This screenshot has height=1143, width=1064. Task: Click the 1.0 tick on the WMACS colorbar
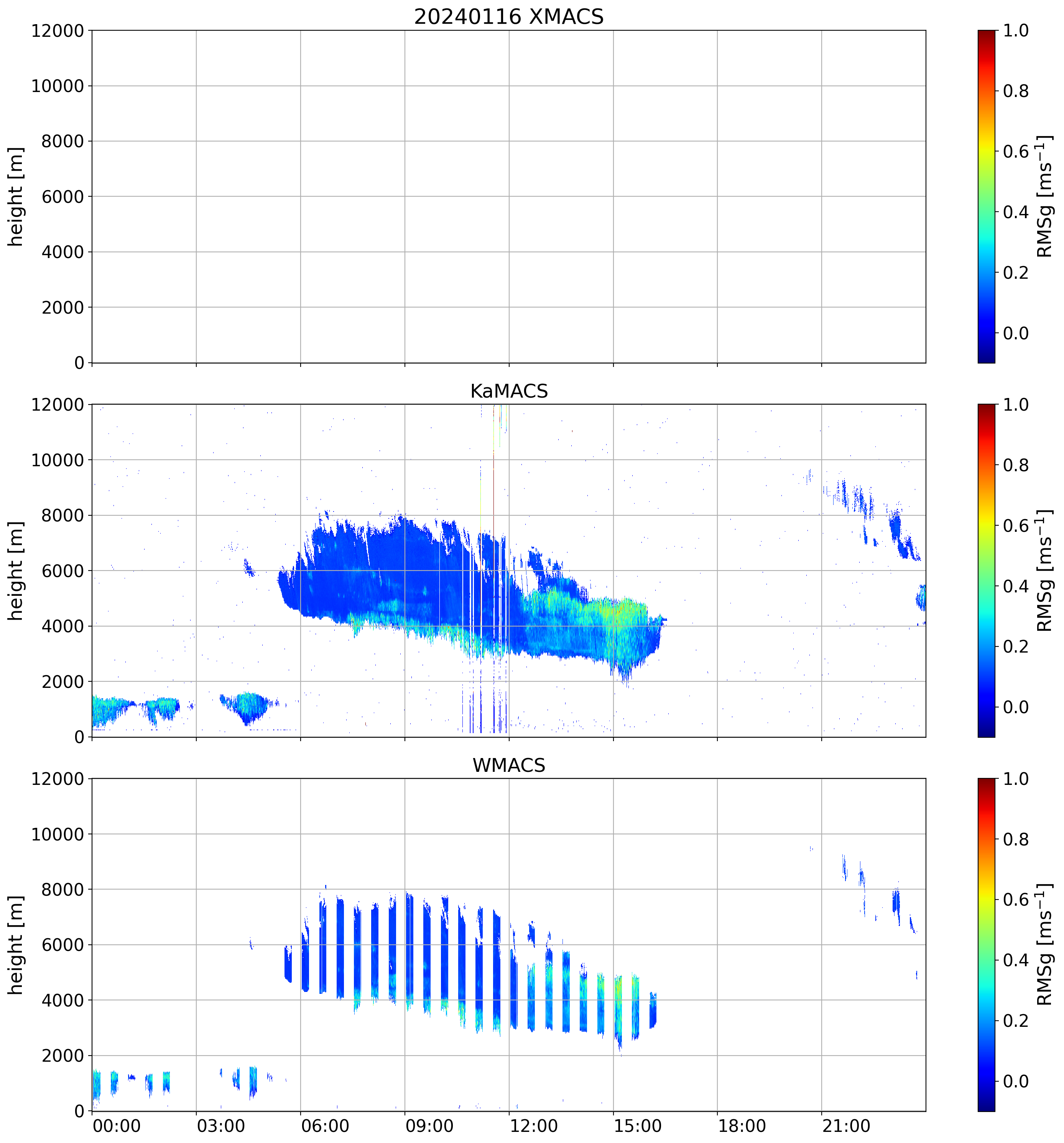pyautogui.click(x=1016, y=779)
